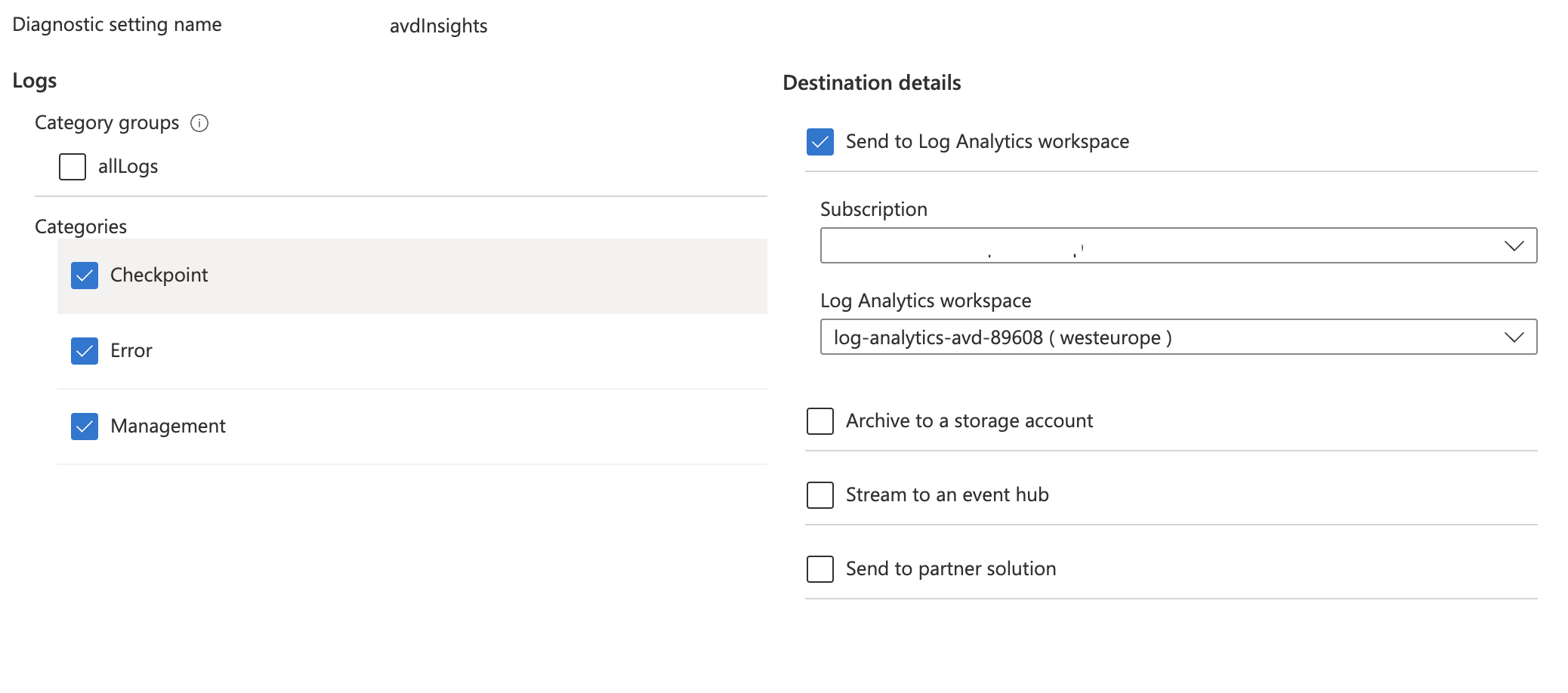1568x693 pixels.
Task: Enable Archive to a storage account
Action: click(x=819, y=421)
